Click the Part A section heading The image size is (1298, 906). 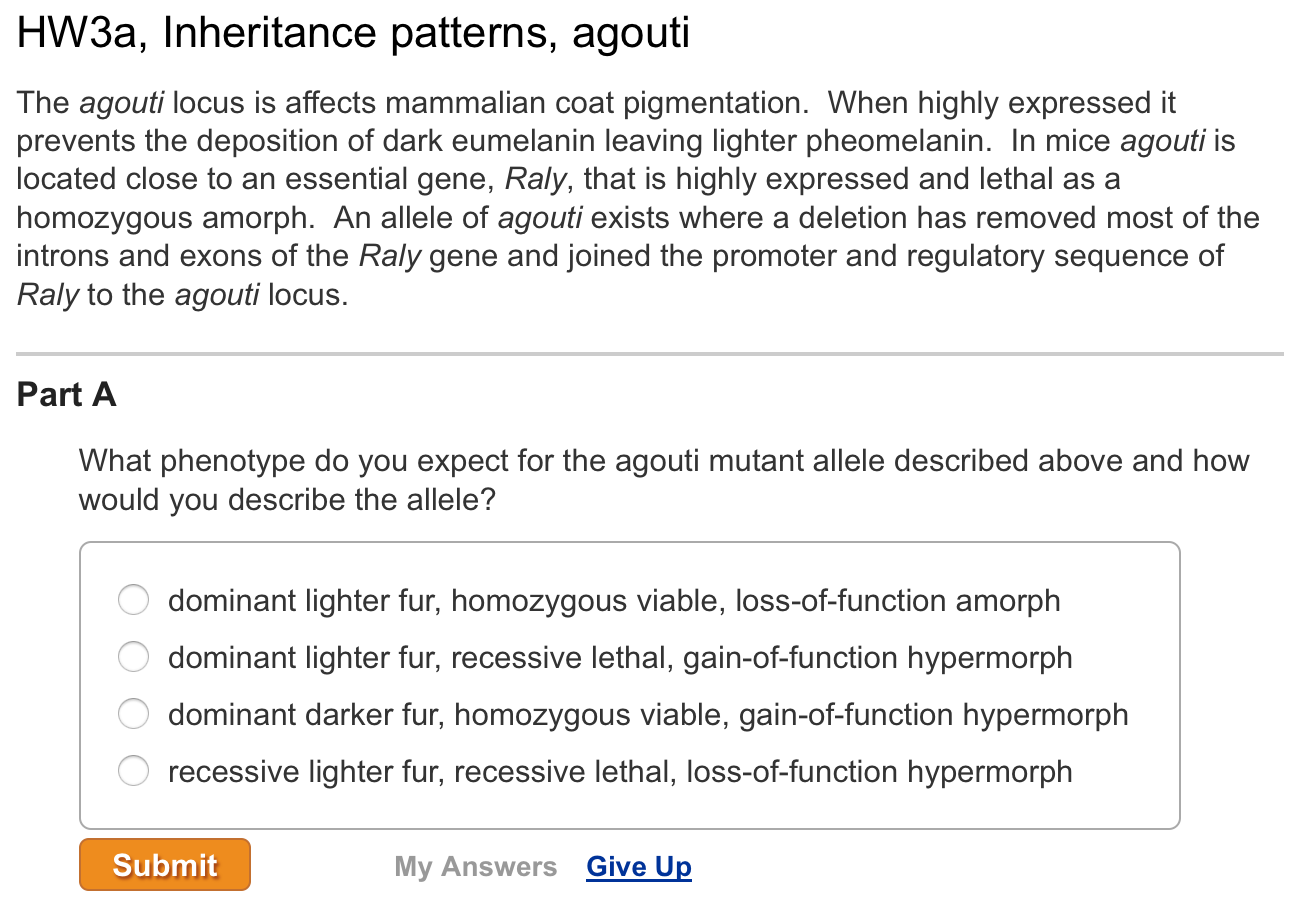66,395
